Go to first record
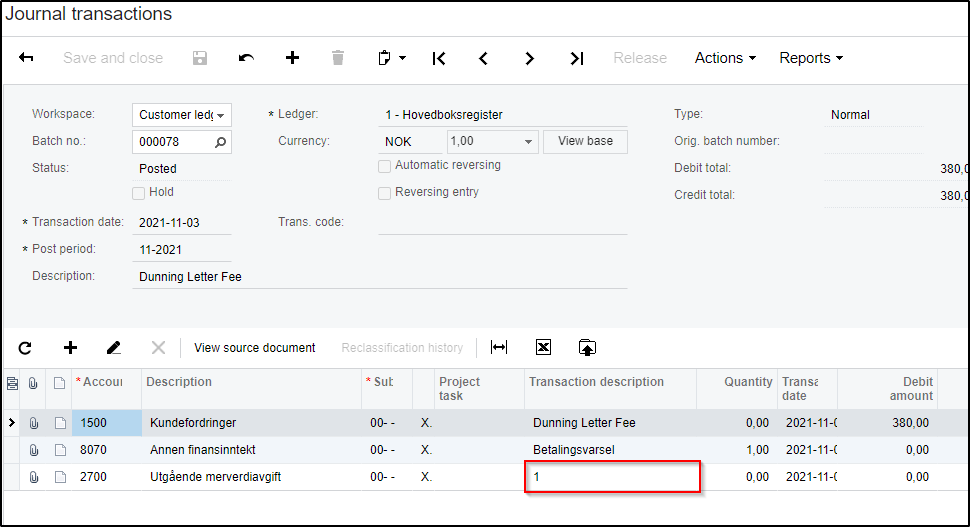The image size is (970, 527). 438,58
